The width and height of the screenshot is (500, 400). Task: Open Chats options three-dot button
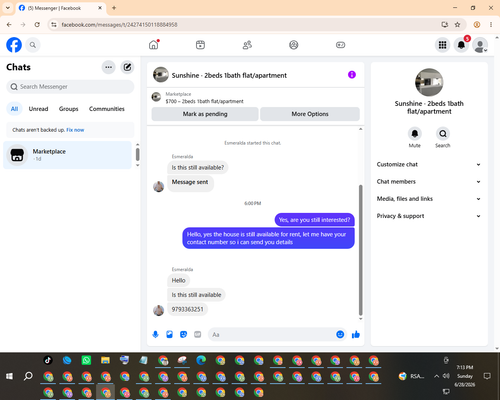108,67
